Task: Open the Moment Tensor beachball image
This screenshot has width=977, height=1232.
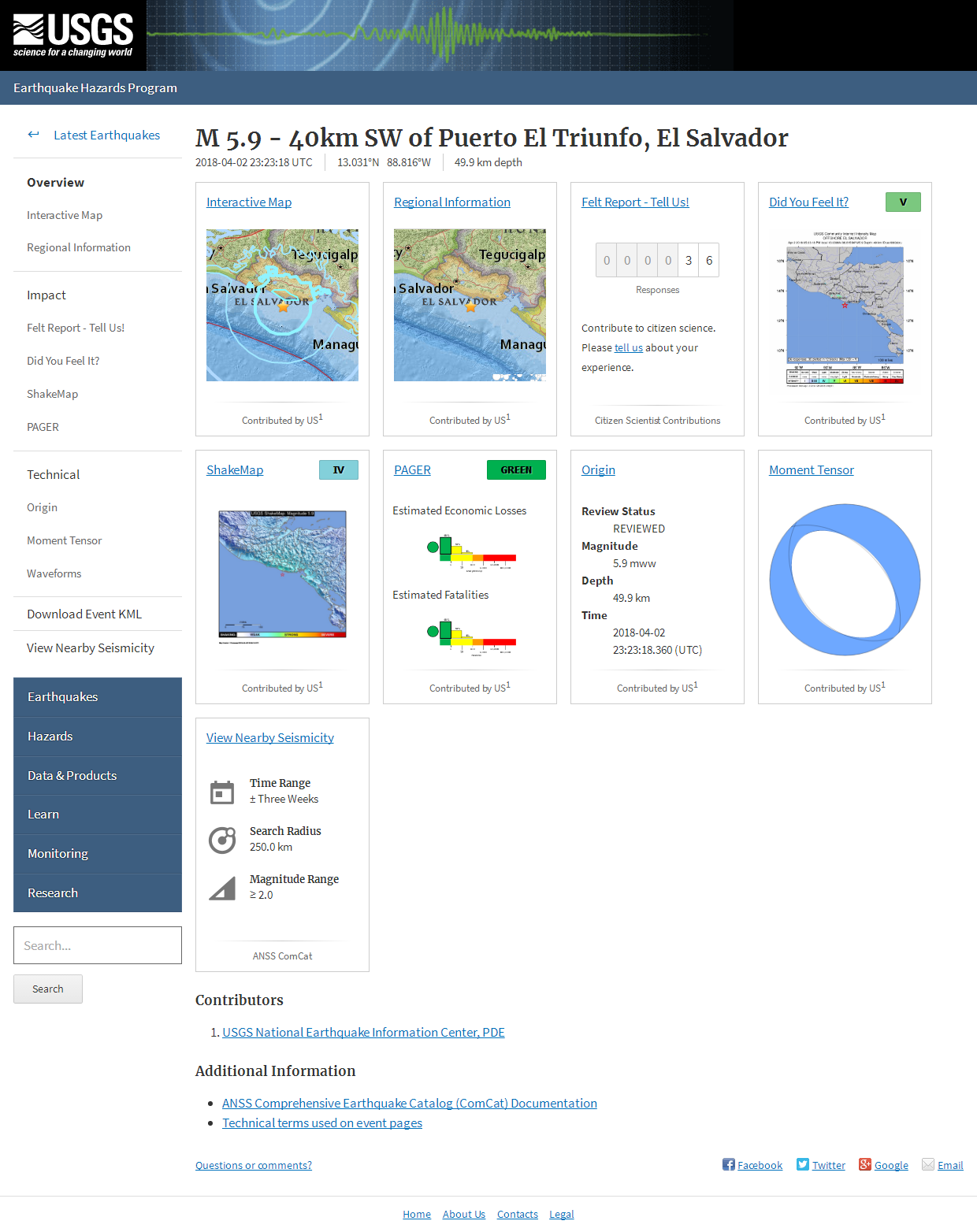Action: coord(845,580)
